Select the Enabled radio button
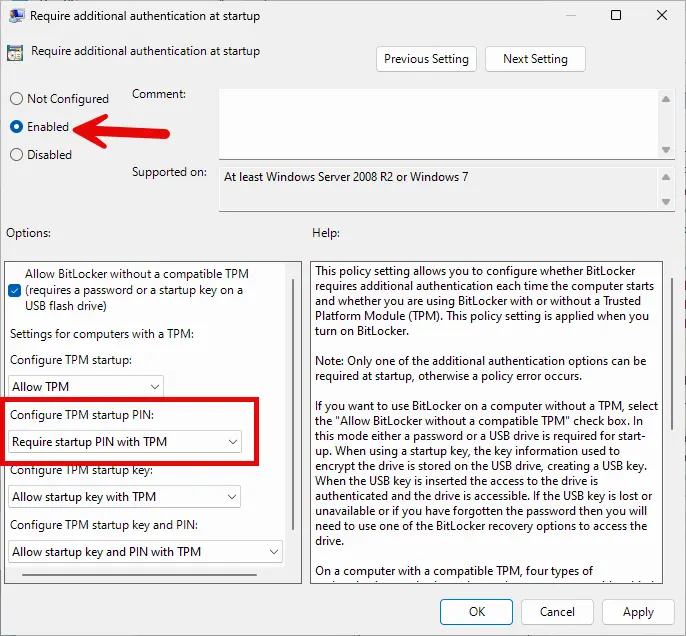The height and width of the screenshot is (636, 686). coord(16,127)
